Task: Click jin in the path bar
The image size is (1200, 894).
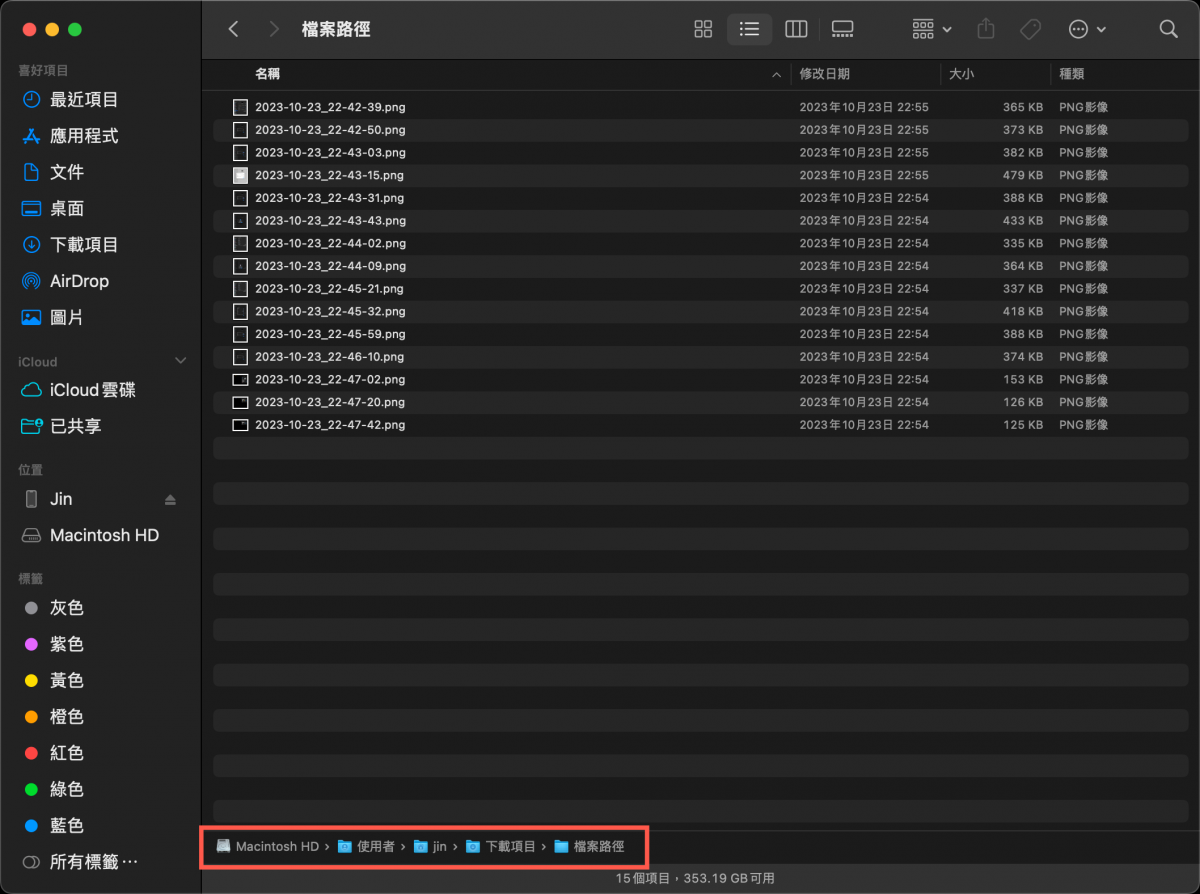Action: pos(431,846)
